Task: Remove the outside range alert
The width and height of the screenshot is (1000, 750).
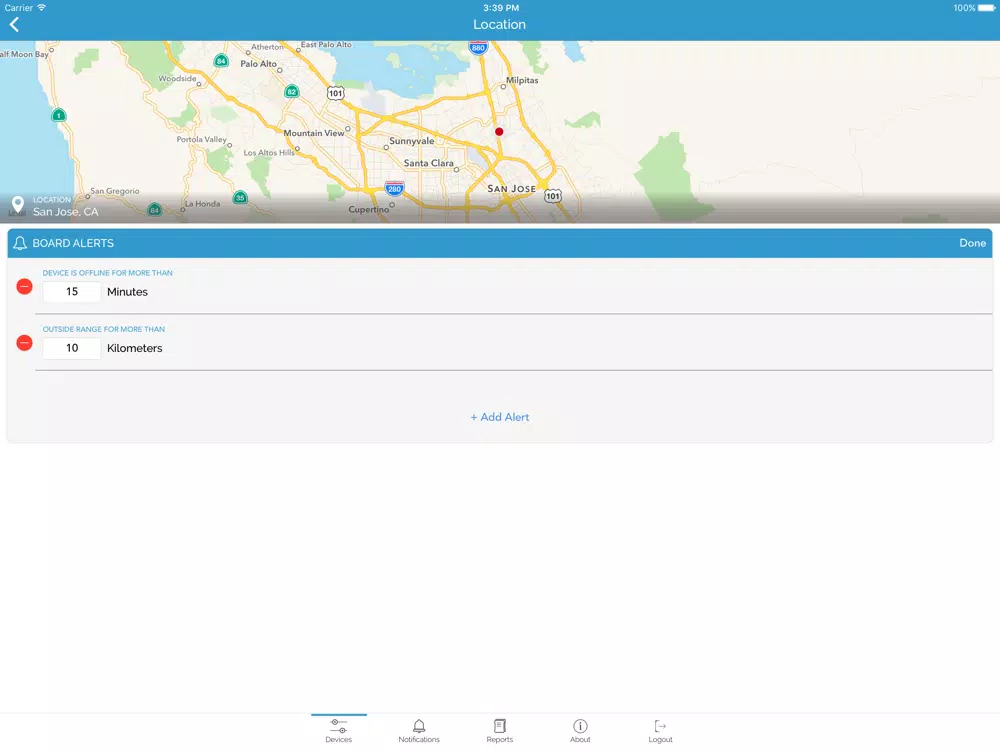Action: tap(24, 343)
